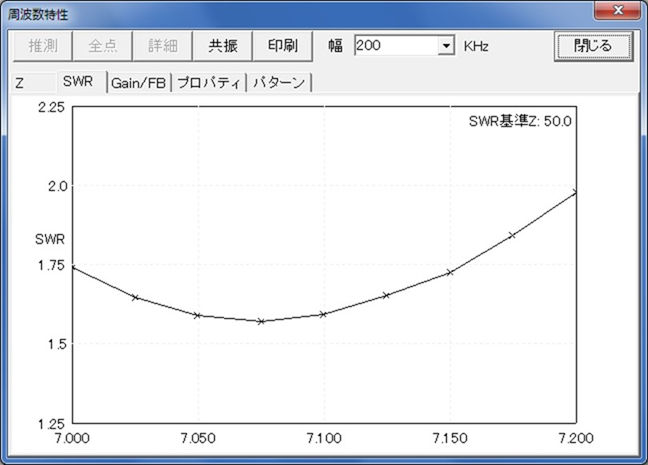Click the SWR y-axis title
The width and height of the screenshot is (648, 465).
point(50,239)
